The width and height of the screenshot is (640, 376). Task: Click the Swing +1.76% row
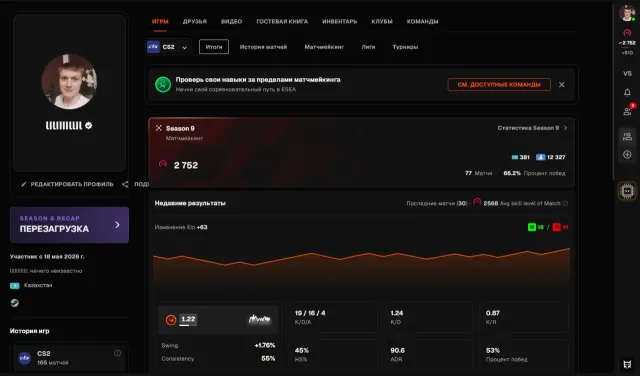[x=218, y=345]
